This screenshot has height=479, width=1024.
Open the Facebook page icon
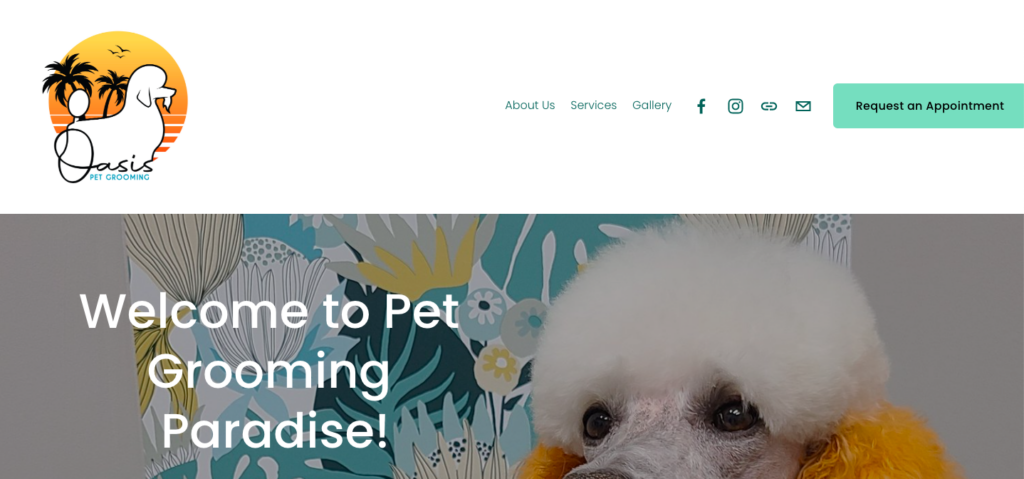pos(701,106)
